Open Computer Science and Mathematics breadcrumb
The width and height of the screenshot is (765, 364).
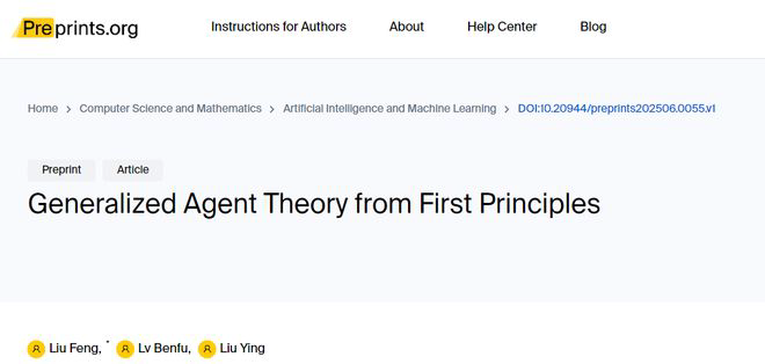[x=170, y=108]
